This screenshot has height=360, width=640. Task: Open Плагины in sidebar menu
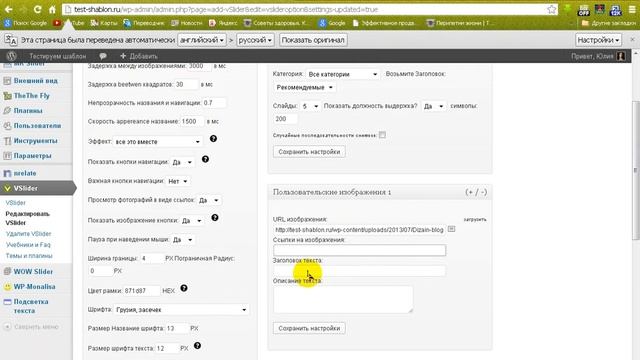coord(28,111)
